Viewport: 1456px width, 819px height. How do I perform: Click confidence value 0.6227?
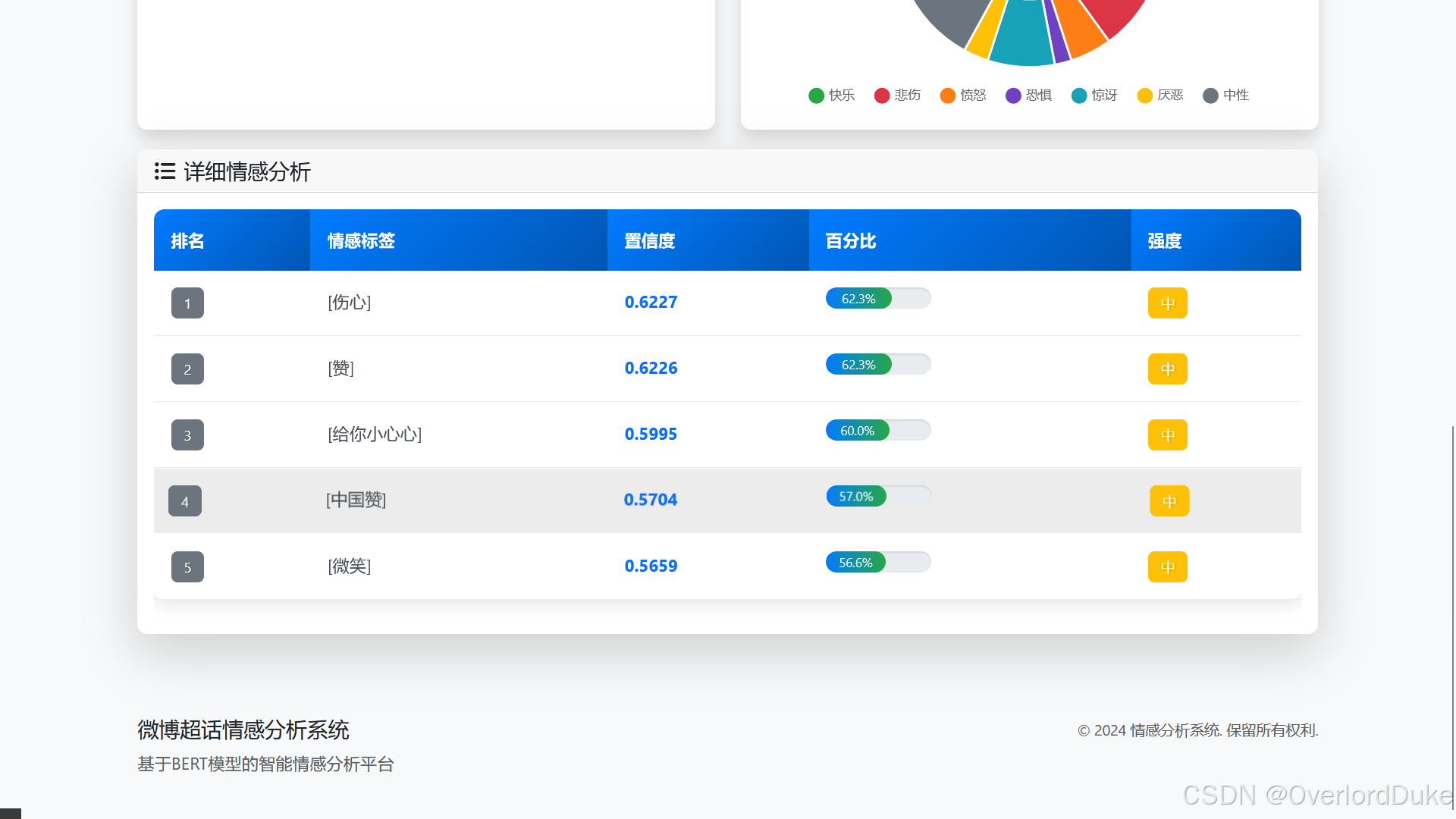point(651,303)
